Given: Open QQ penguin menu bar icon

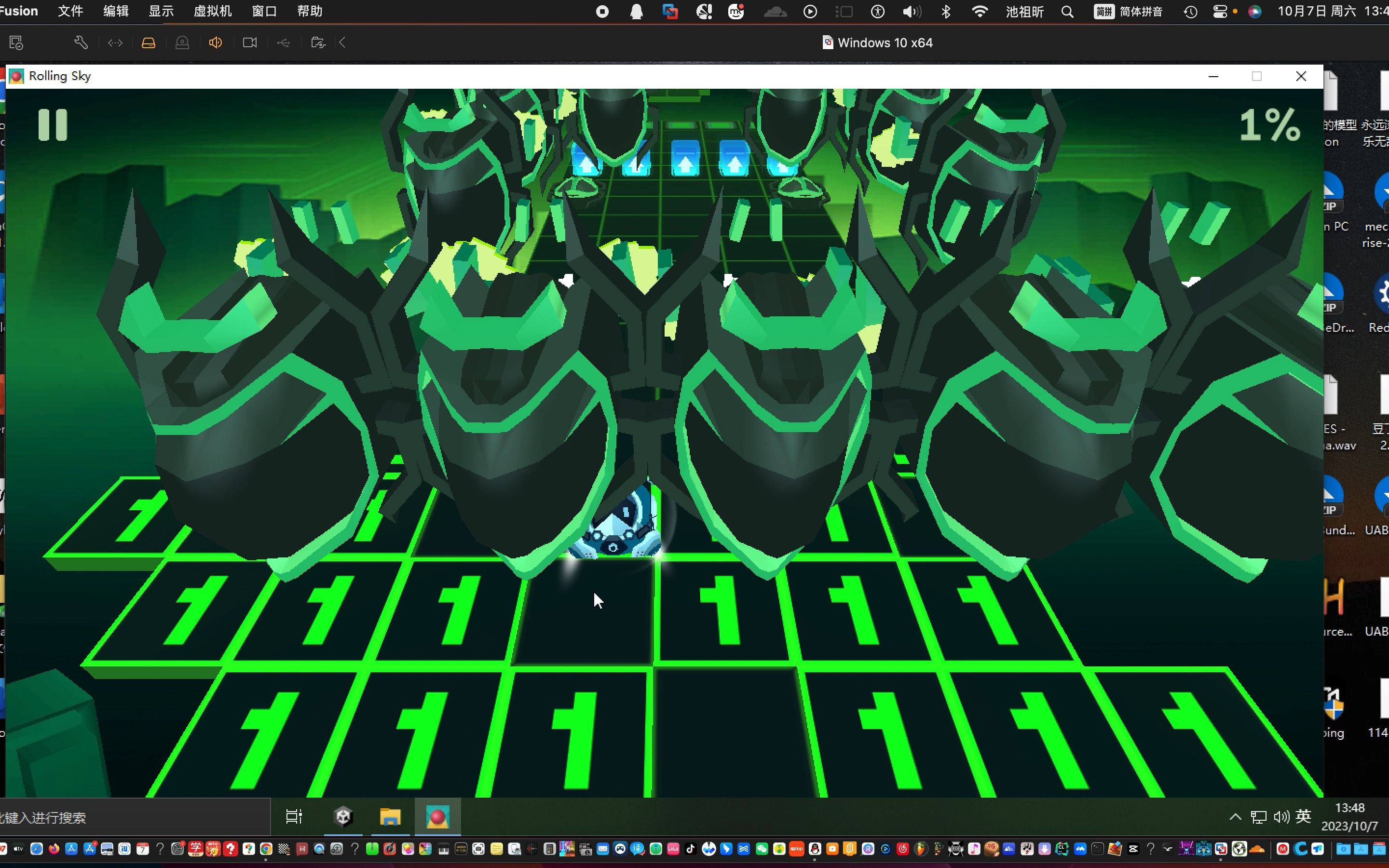Looking at the screenshot, I should pyautogui.click(x=636, y=12).
